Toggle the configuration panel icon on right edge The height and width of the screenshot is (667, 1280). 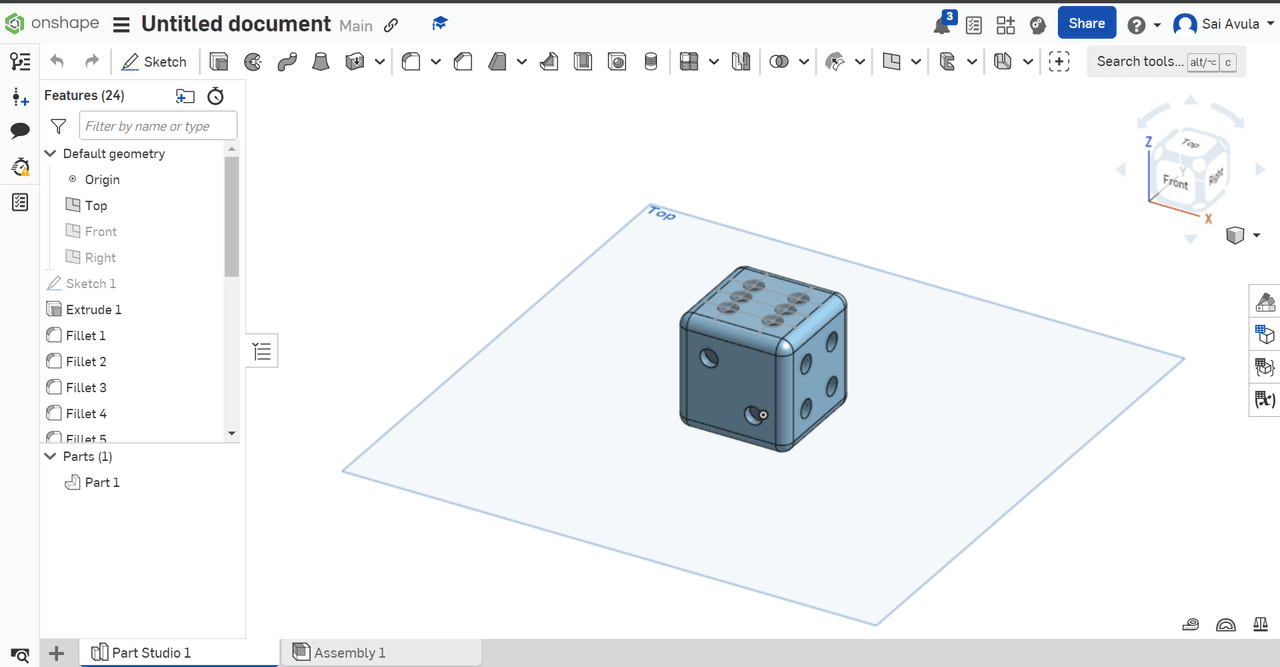[1265, 333]
